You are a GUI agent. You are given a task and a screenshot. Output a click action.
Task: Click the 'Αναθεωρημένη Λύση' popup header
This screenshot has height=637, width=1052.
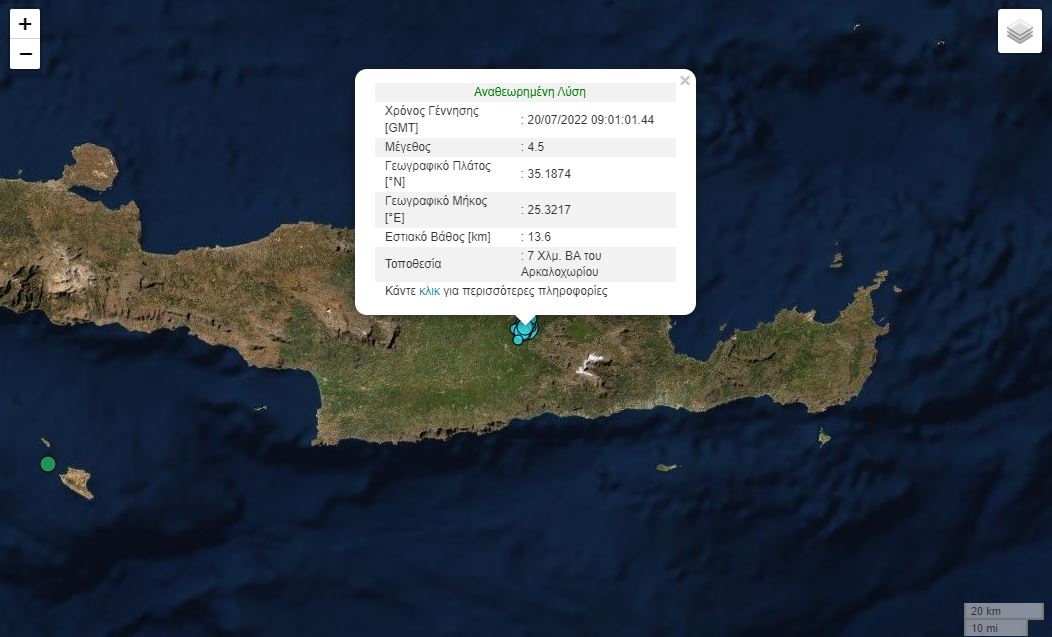pyautogui.click(x=529, y=91)
